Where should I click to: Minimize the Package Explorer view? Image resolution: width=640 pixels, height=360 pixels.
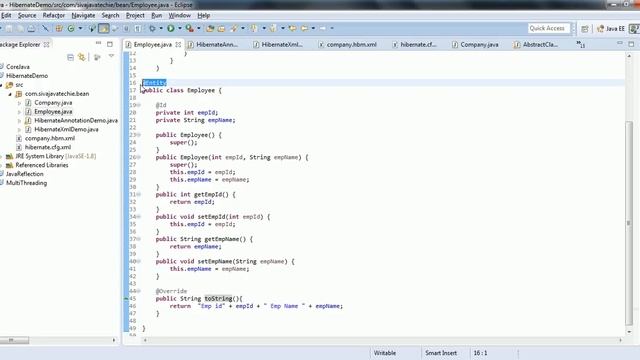click(98, 43)
